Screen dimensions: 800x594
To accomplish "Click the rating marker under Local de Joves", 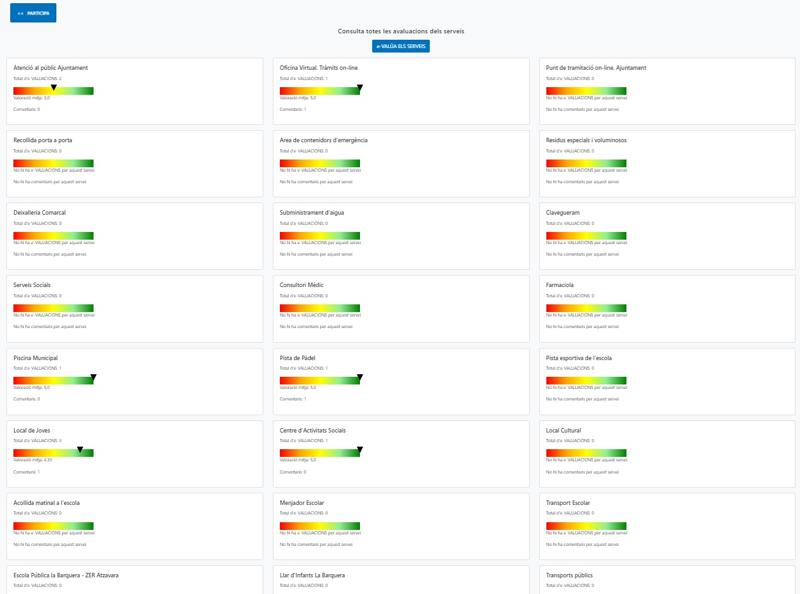I will coord(80,450).
